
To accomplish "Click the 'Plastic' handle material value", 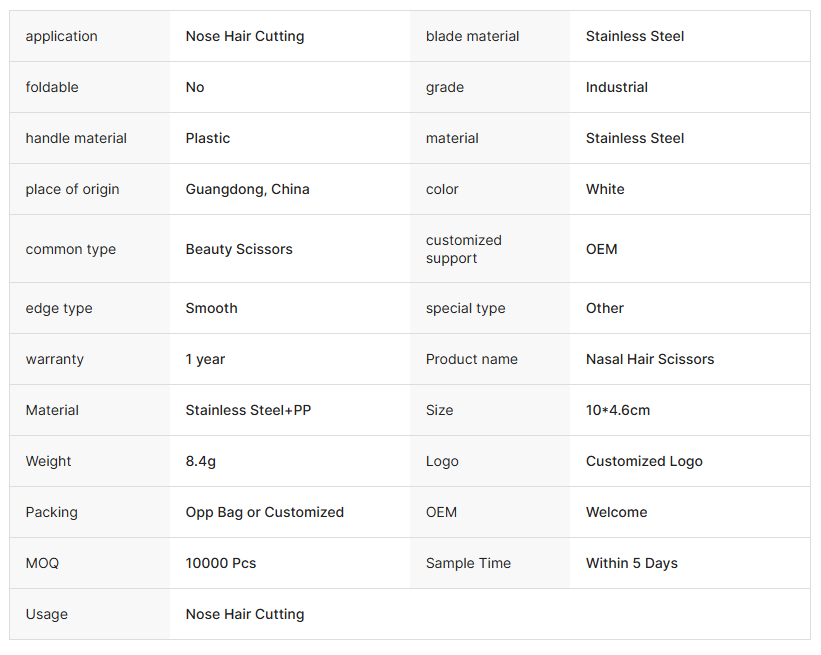I will pyautogui.click(x=208, y=139).
